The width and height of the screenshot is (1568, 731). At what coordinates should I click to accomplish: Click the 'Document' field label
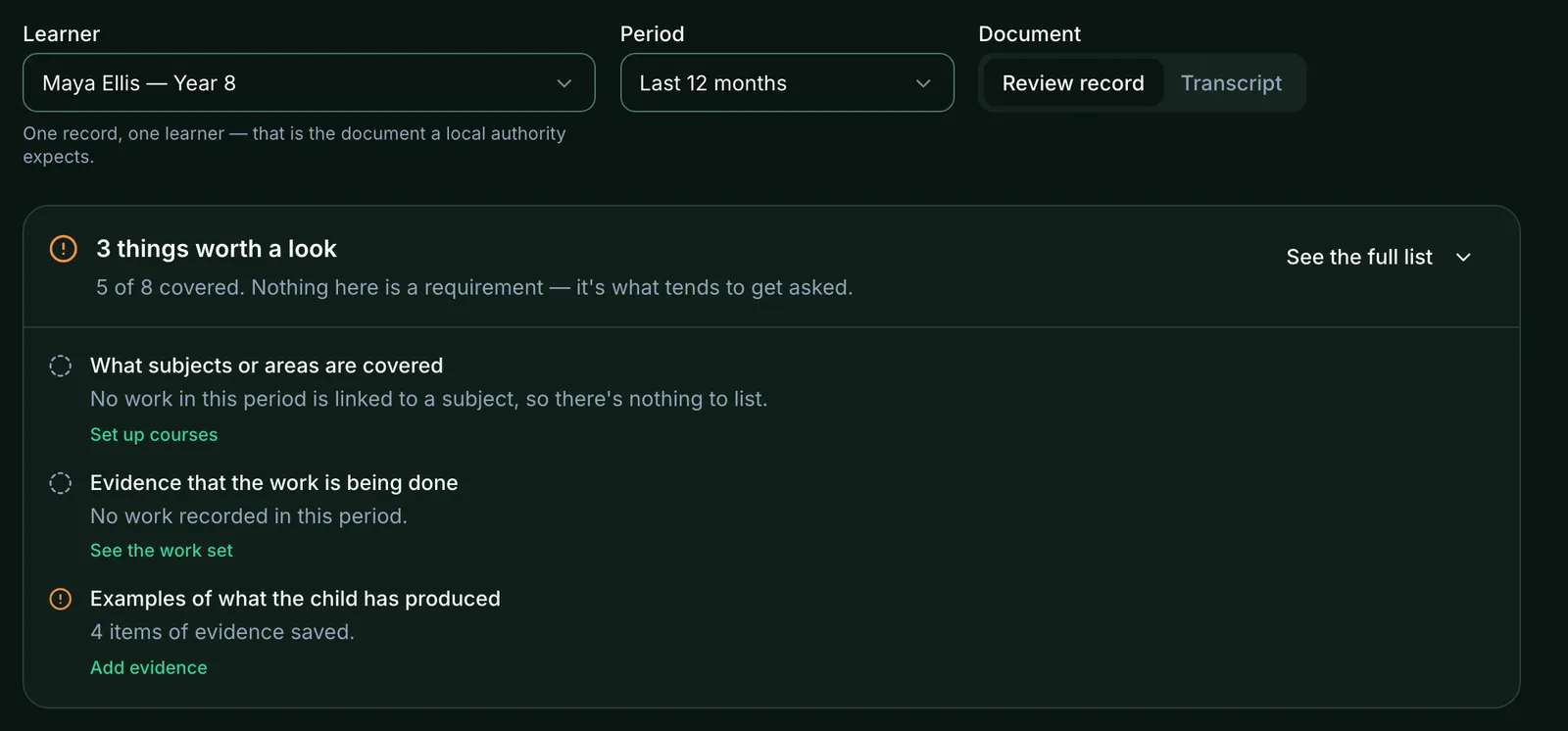point(1029,33)
